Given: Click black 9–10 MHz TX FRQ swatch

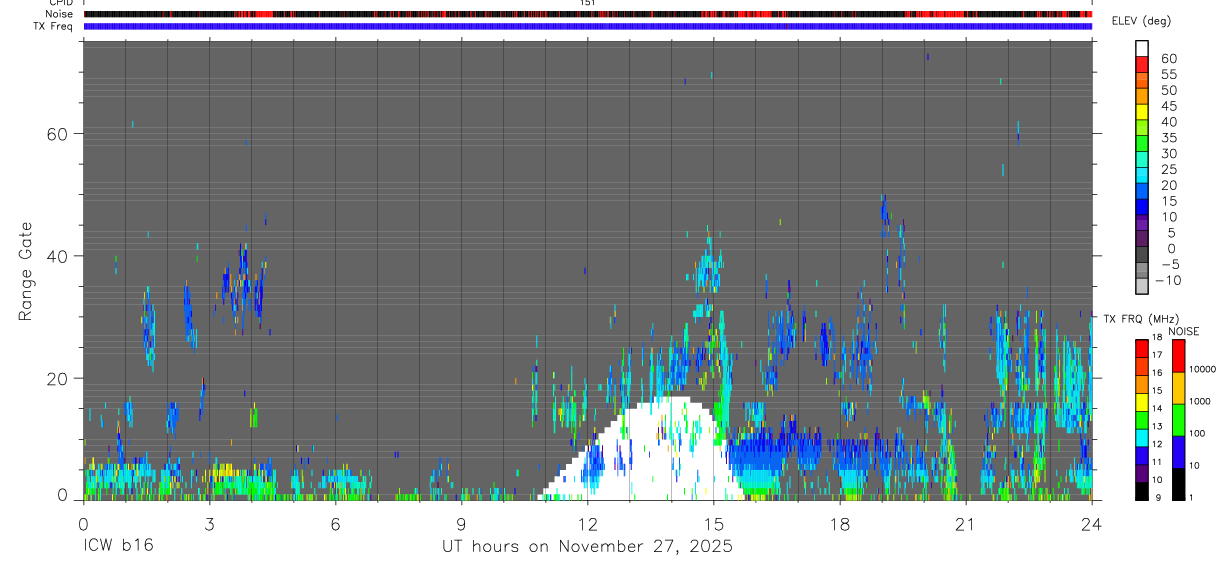Looking at the screenshot, I should pyautogui.click(x=1142, y=491).
